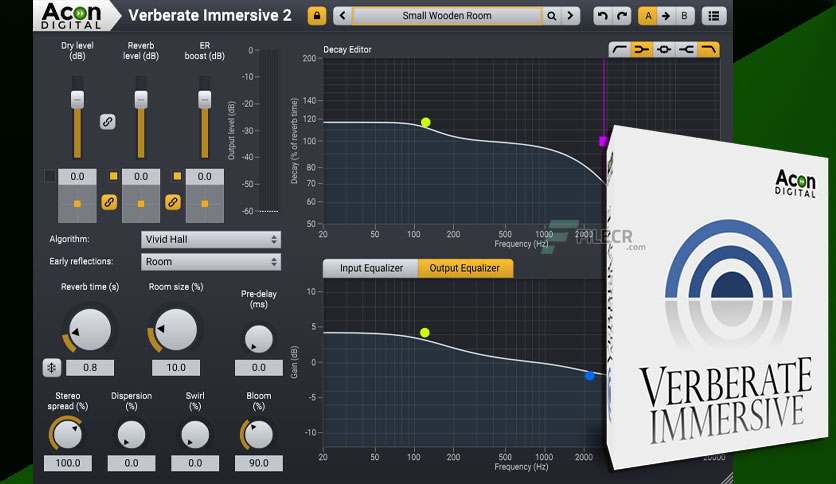Click the Room size knob

pos(175,330)
